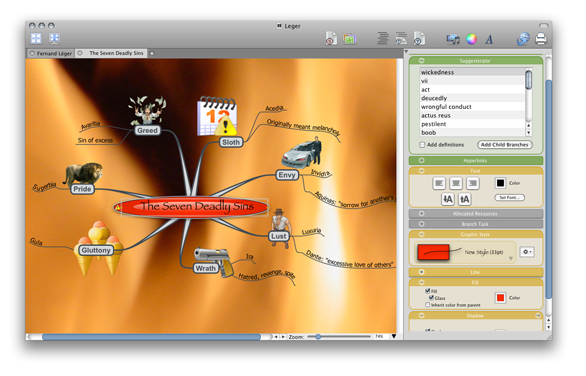This screenshot has width=586, height=376.
Task: Click the Set Font button
Action: (510, 197)
